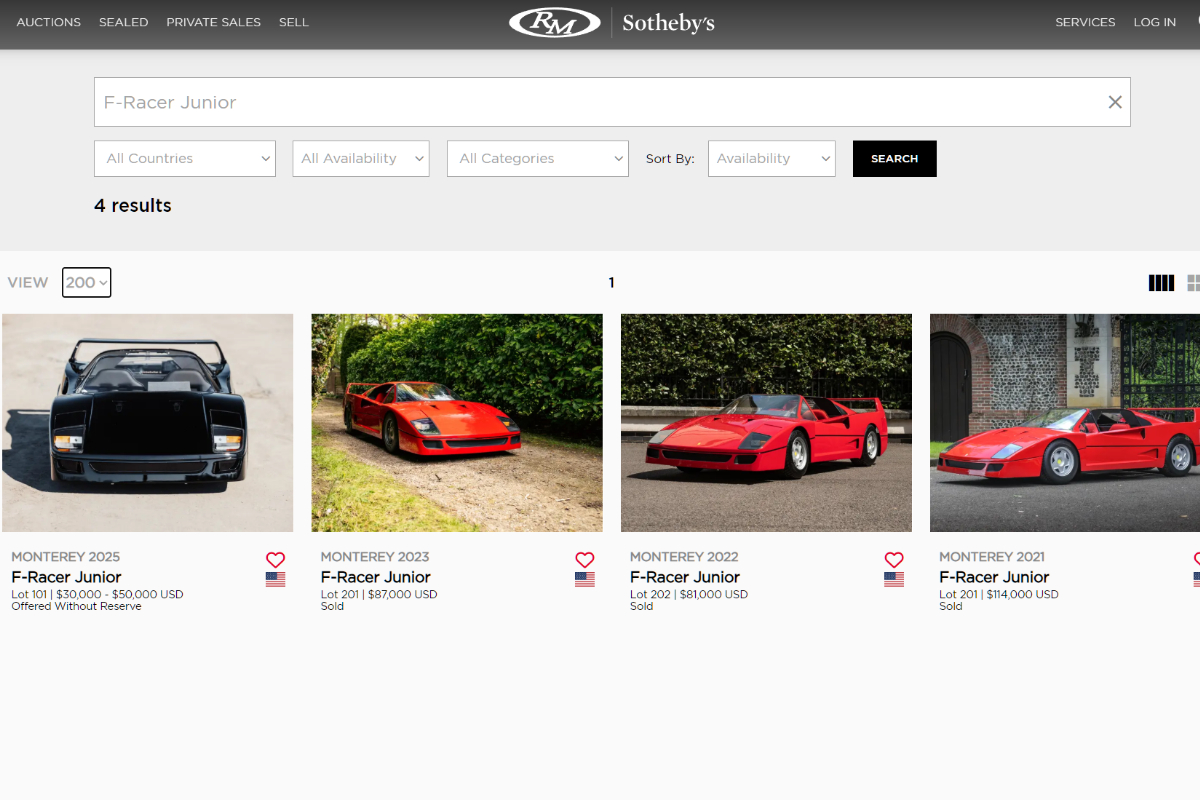Open the Monterey 2022 red car thumbnail
The image size is (1200, 800).
click(x=766, y=423)
